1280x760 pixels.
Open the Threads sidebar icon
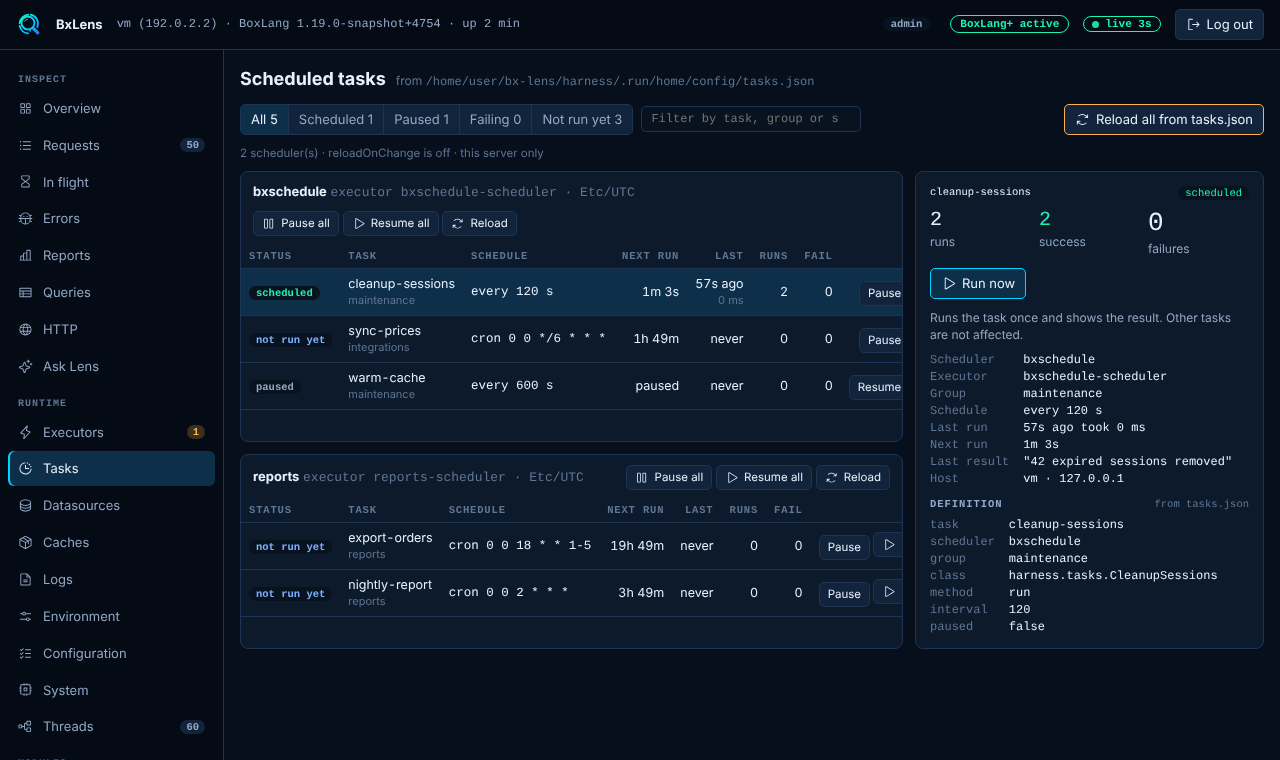pyautogui.click(x=25, y=726)
